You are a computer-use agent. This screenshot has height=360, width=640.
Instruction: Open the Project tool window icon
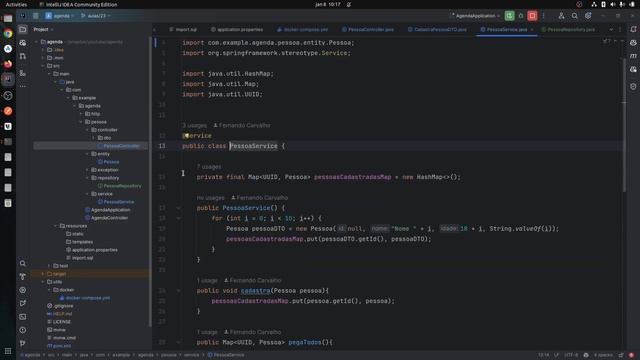(23, 29)
